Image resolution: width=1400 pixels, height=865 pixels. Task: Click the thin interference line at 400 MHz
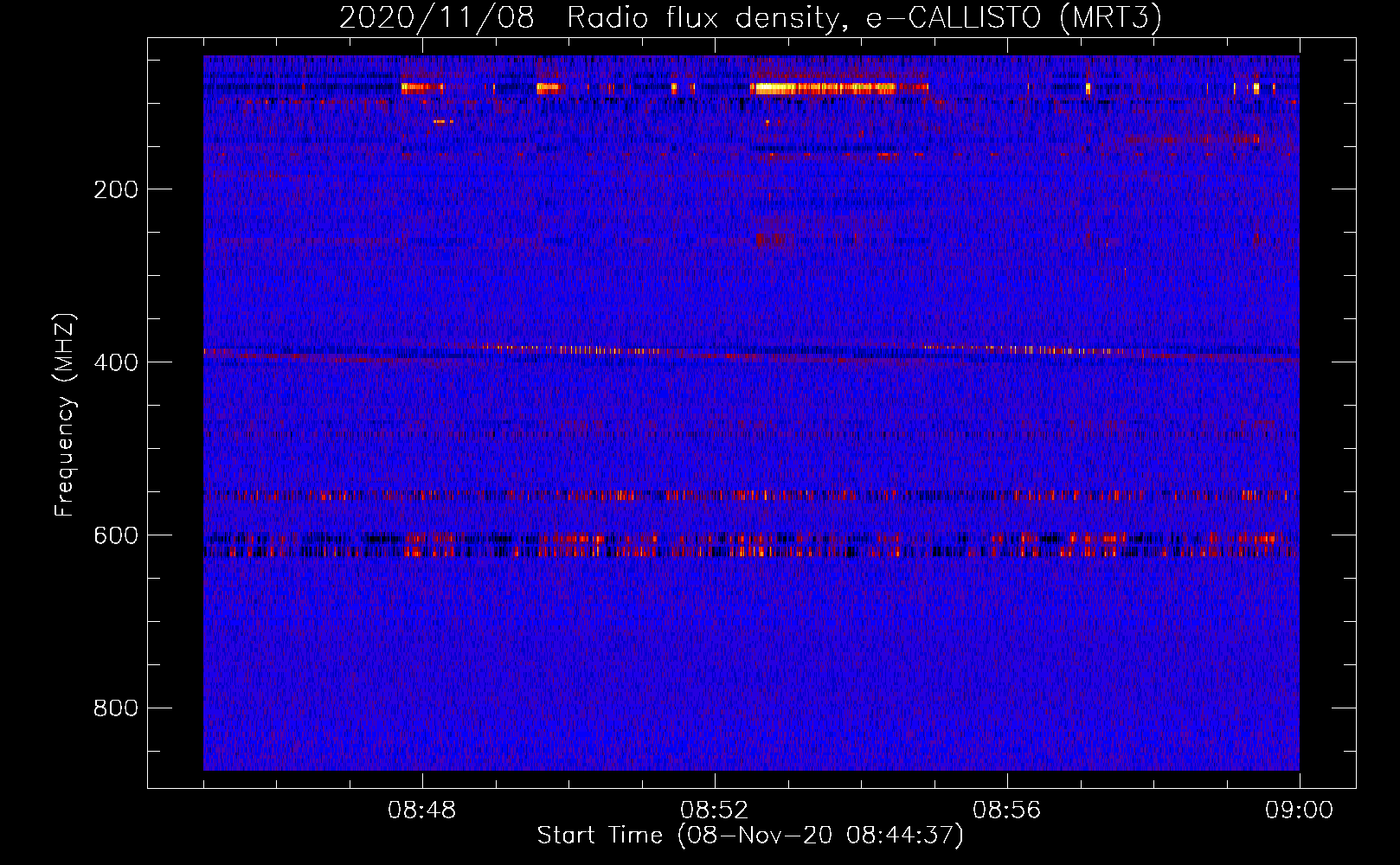click(751, 352)
